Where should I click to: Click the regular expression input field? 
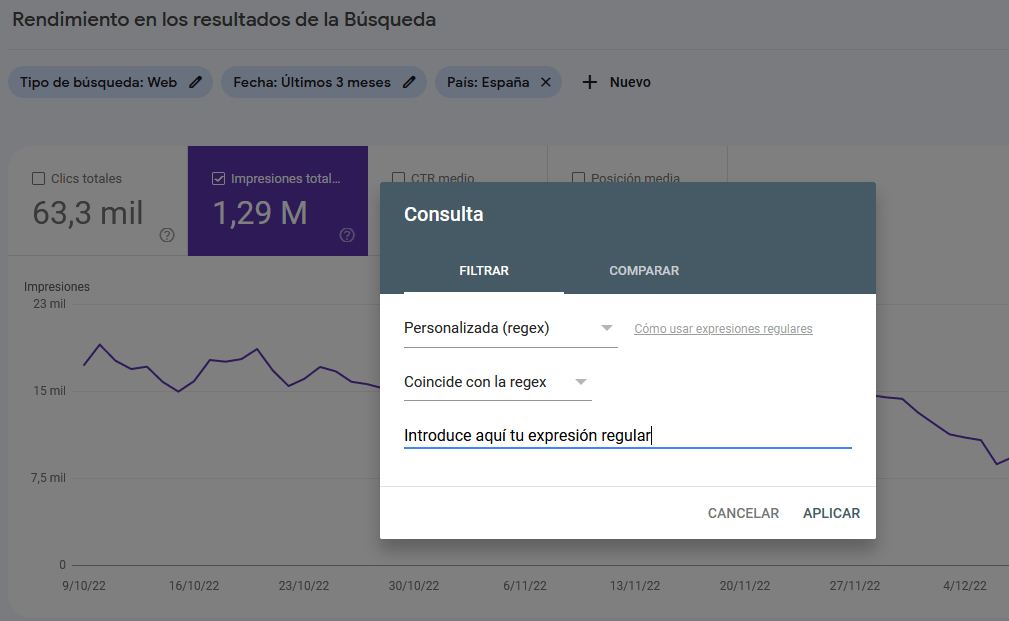click(x=627, y=436)
